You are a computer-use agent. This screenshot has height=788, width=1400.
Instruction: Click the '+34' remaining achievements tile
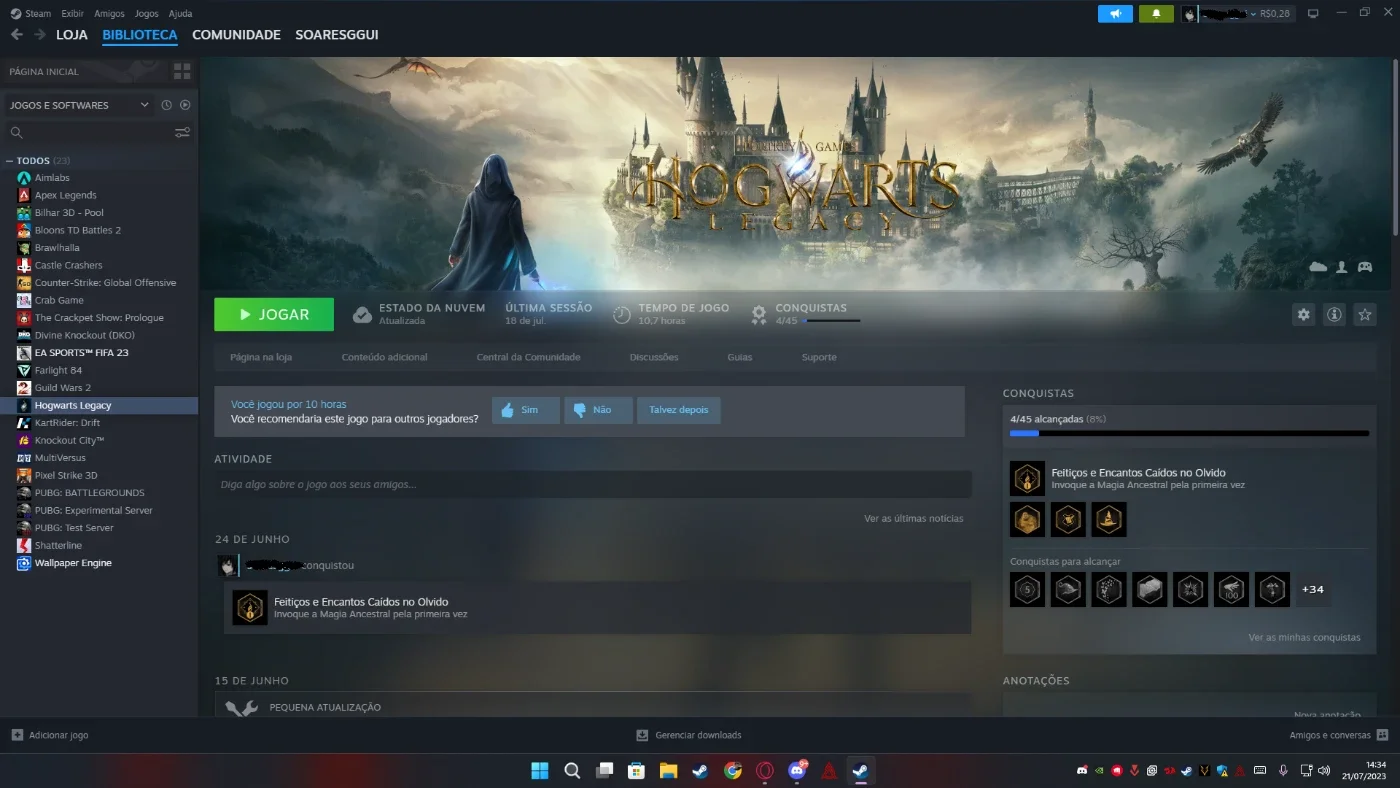[1313, 590]
